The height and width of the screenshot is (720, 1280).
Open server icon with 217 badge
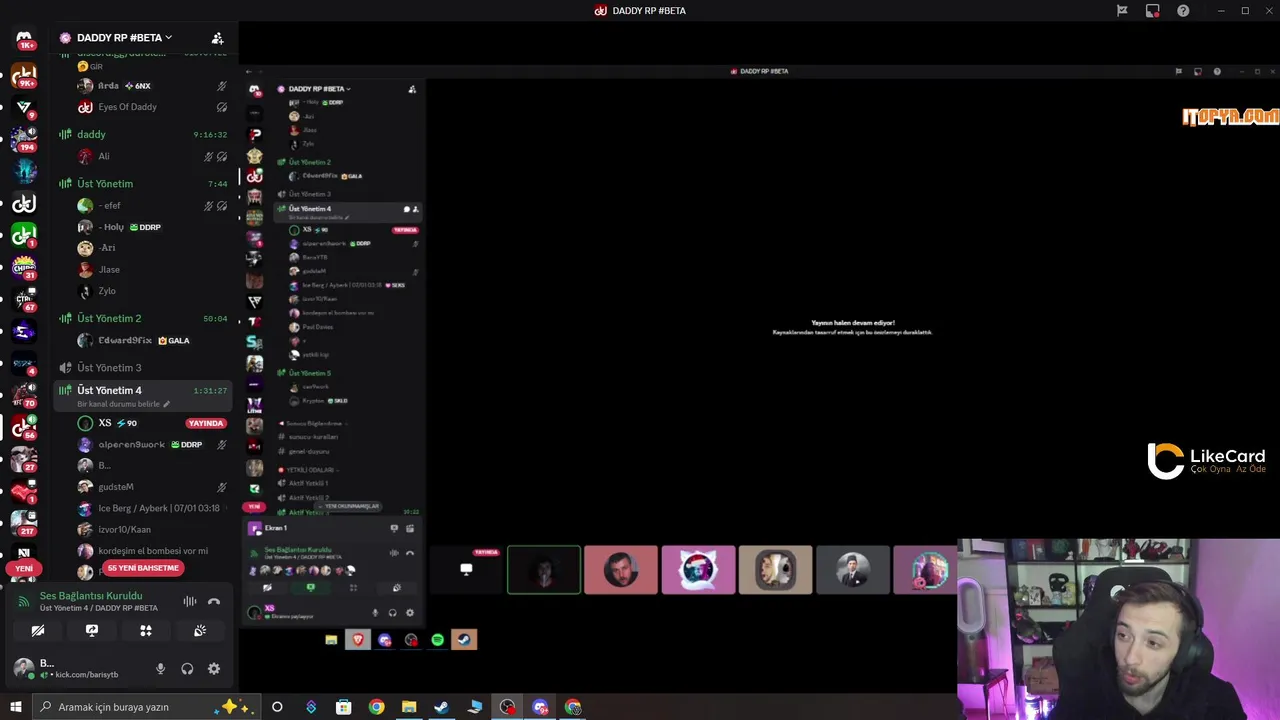pos(24,522)
